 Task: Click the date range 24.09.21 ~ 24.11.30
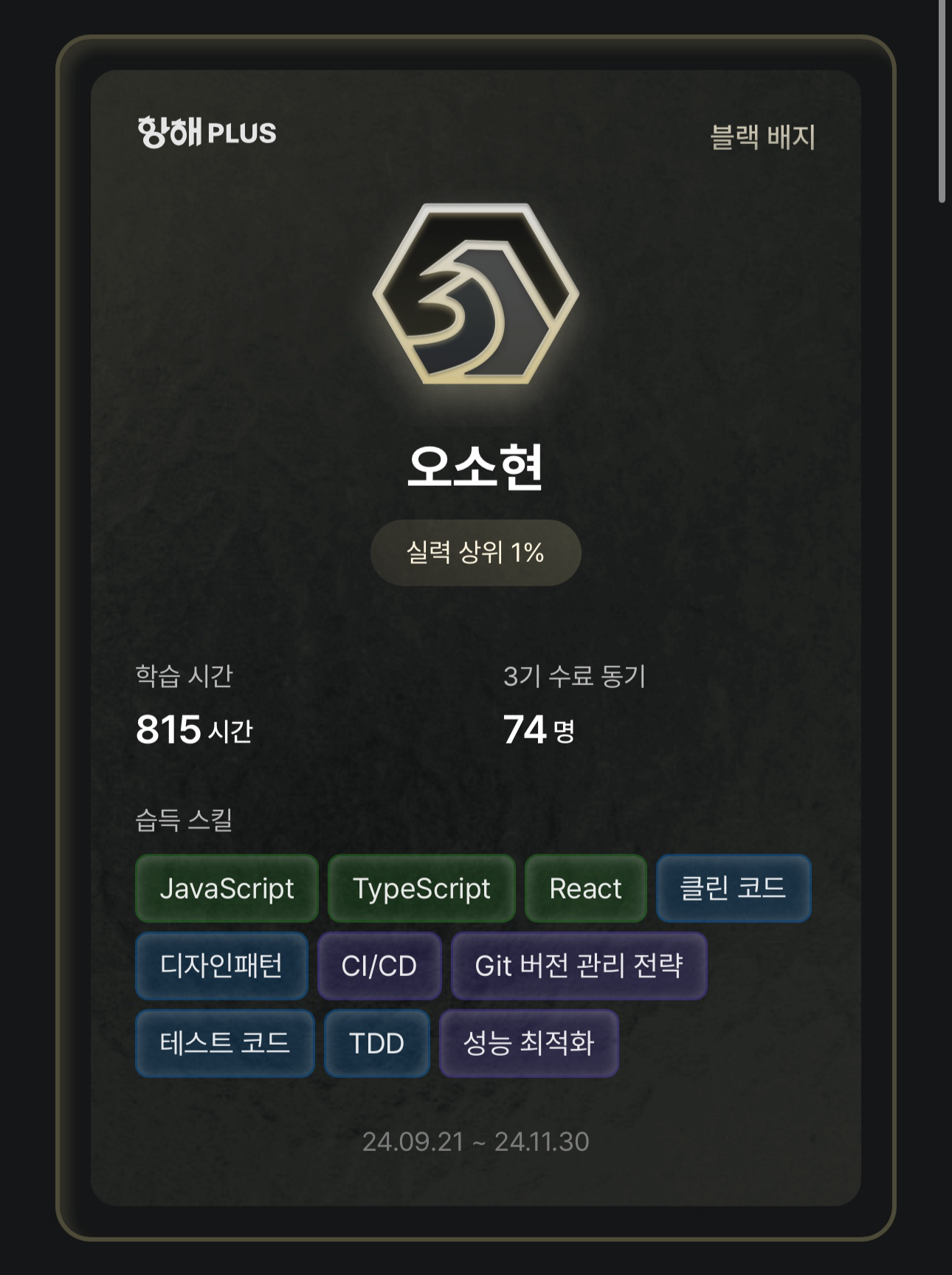pyautogui.click(x=476, y=1142)
